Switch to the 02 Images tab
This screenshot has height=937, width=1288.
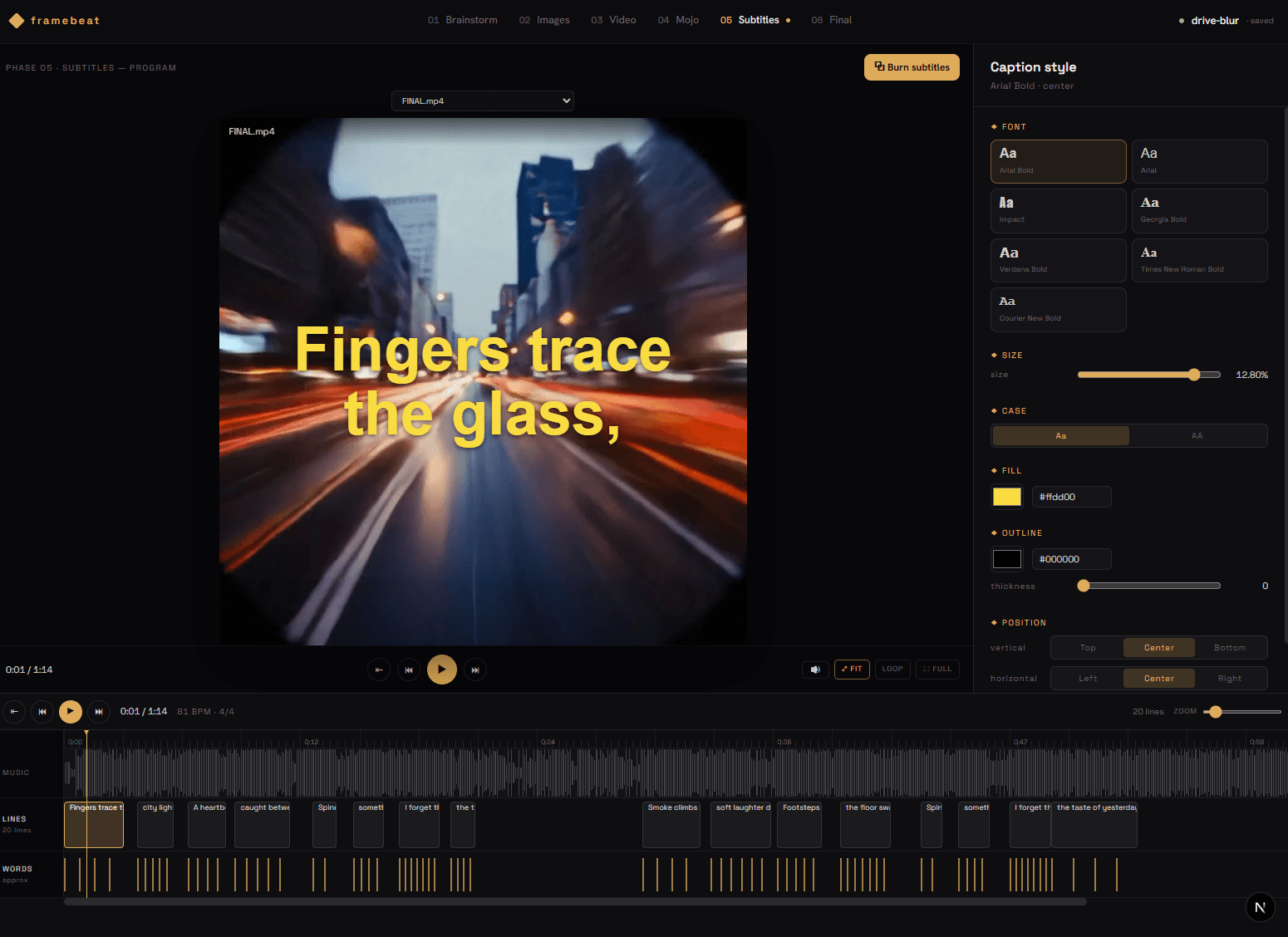click(x=544, y=20)
